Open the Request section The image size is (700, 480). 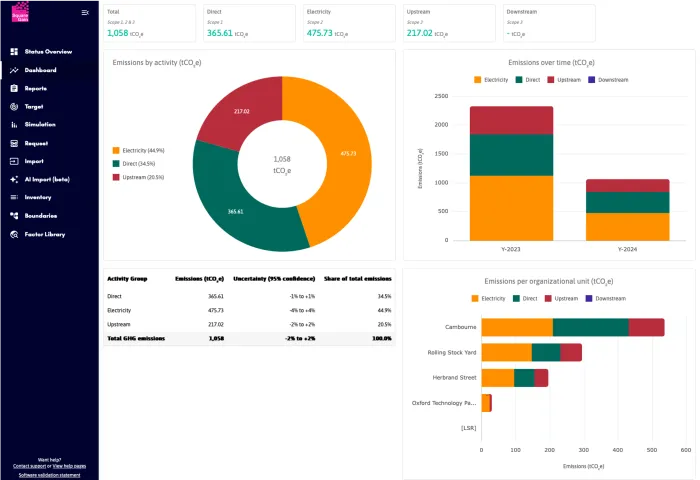tap(36, 143)
